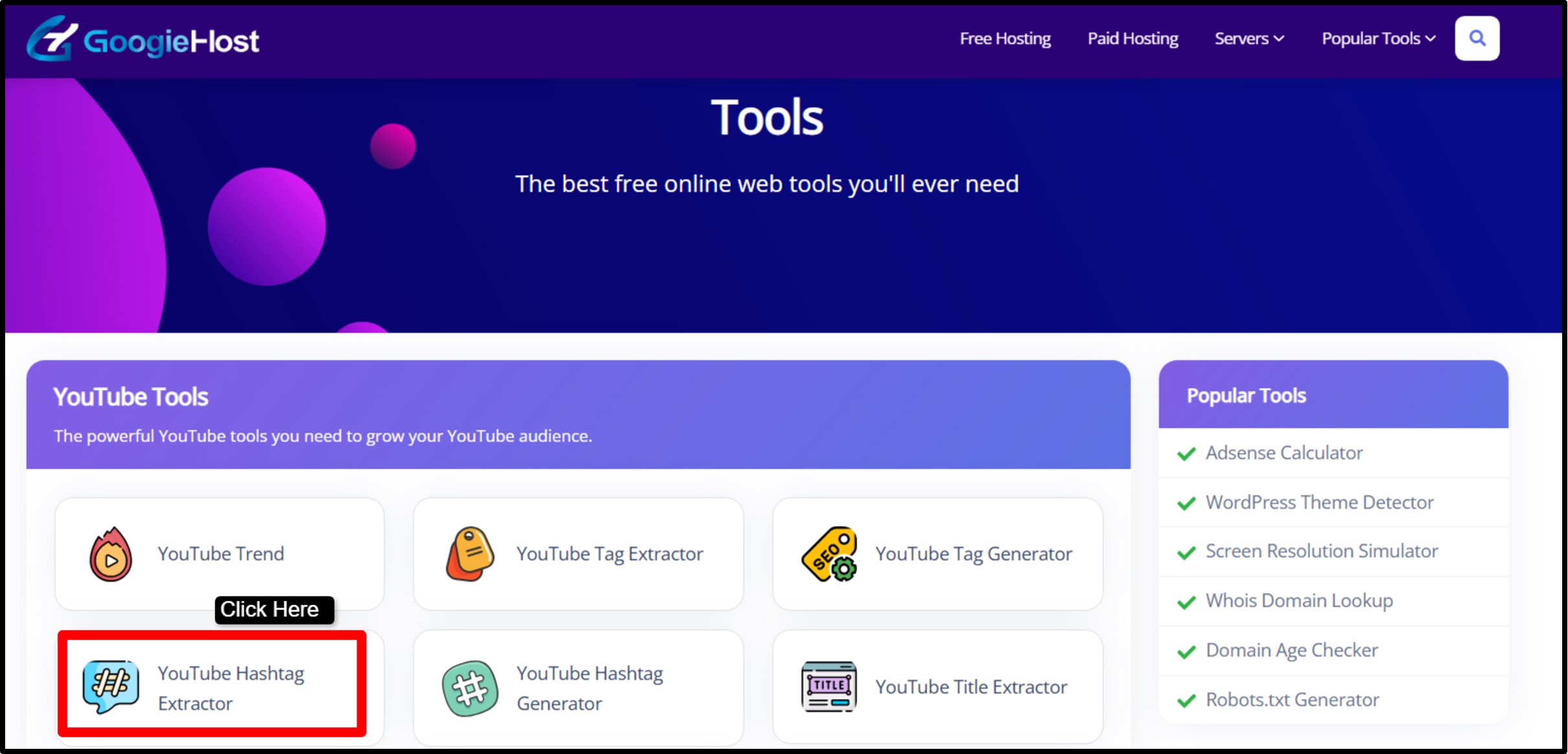The width and height of the screenshot is (1568, 754).
Task: Click the YouTube Trend flame icon
Action: coord(111,554)
